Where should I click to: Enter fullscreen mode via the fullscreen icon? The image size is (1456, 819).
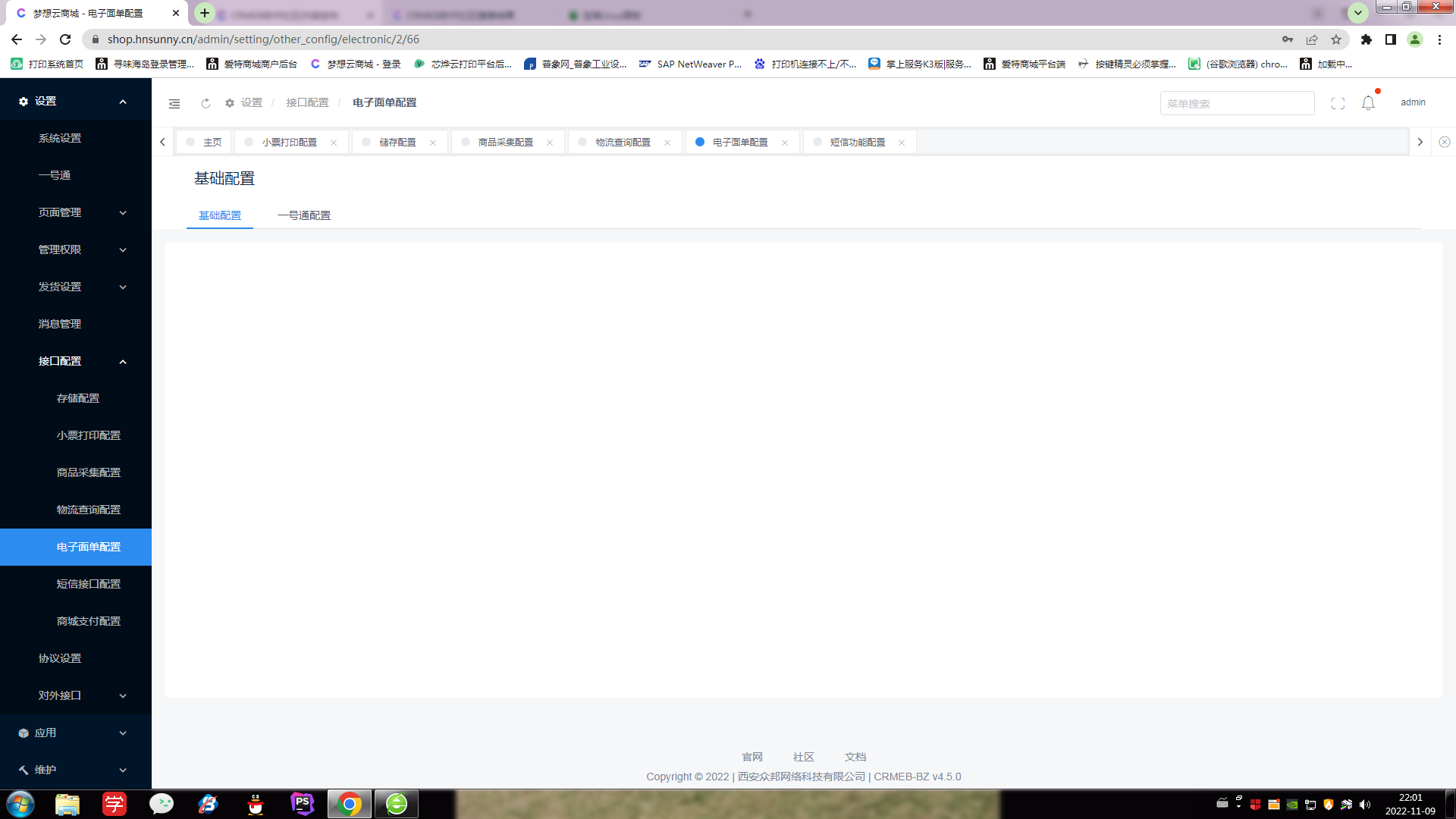1339,102
